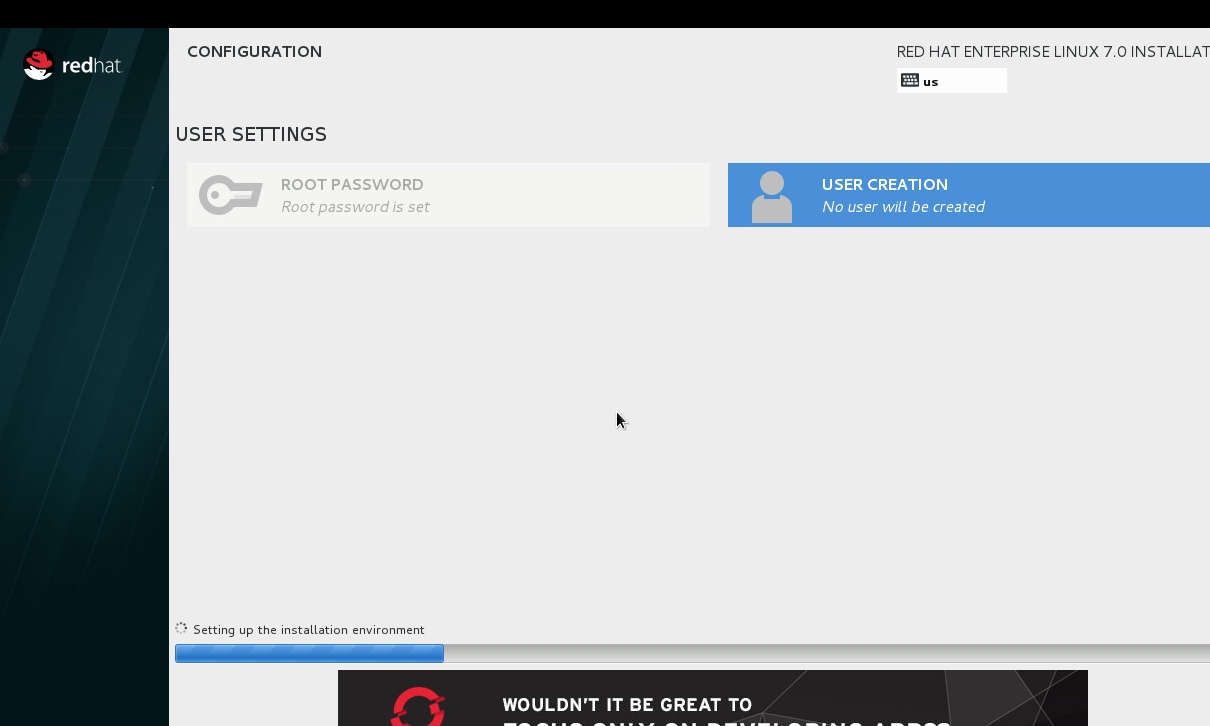Click the keyboard layout icon
This screenshot has height=726, width=1210.
(910, 81)
